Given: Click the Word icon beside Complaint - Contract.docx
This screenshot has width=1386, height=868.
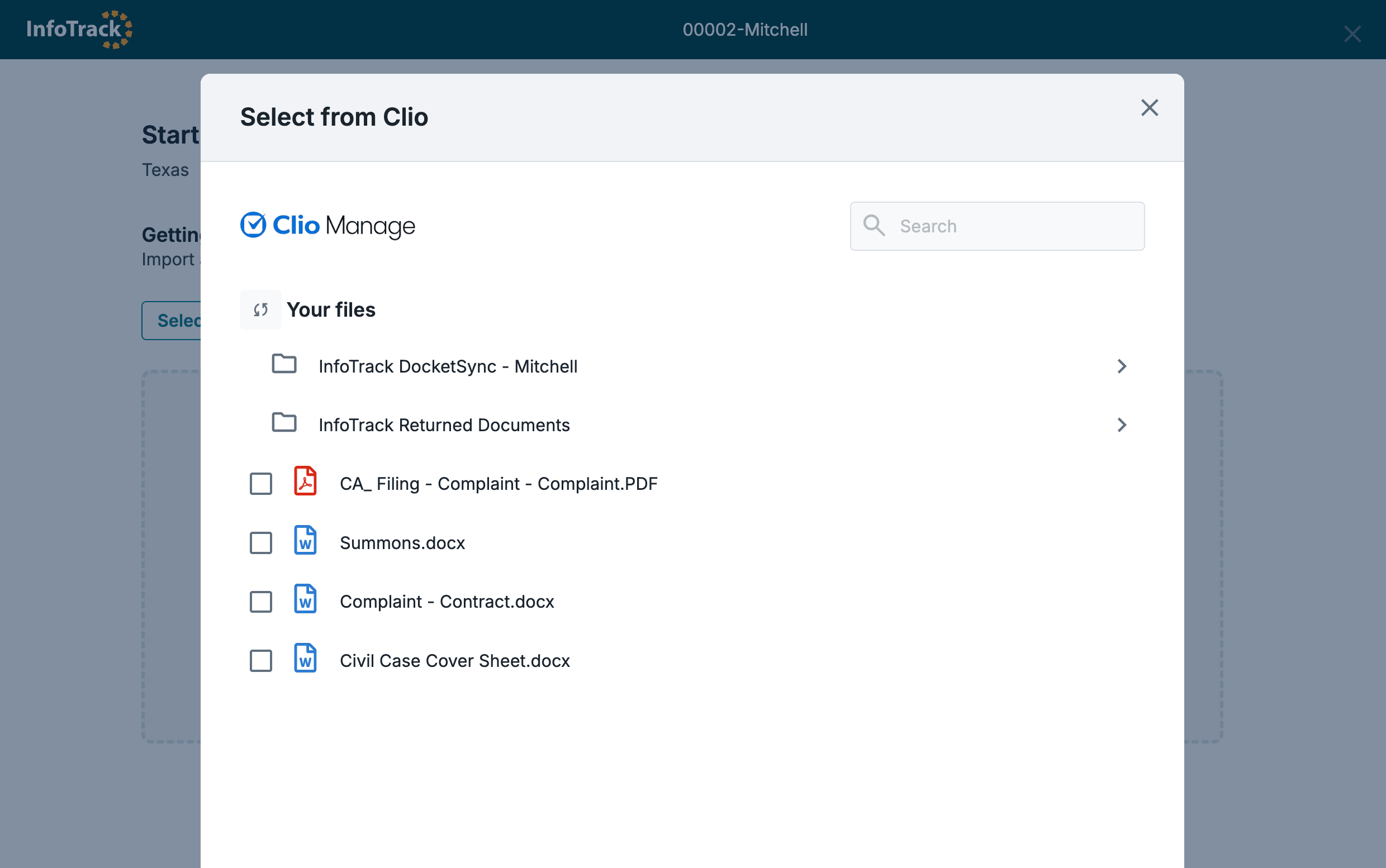Looking at the screenshot, I should coord(306,599).
